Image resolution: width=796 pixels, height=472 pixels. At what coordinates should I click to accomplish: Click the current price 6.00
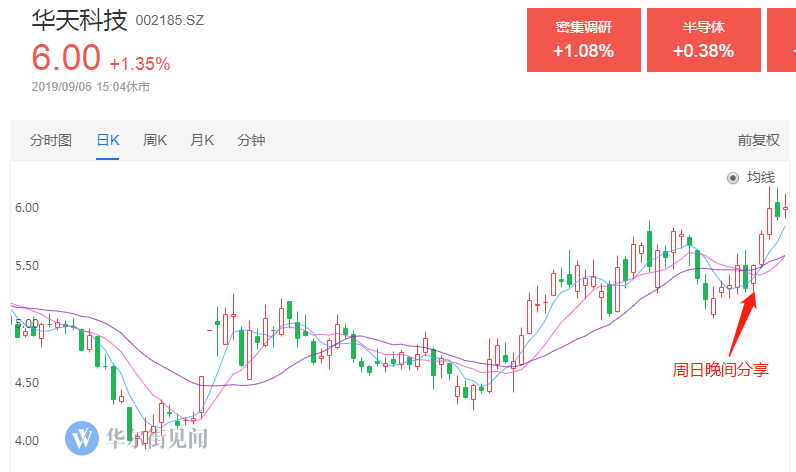[66, 57]
